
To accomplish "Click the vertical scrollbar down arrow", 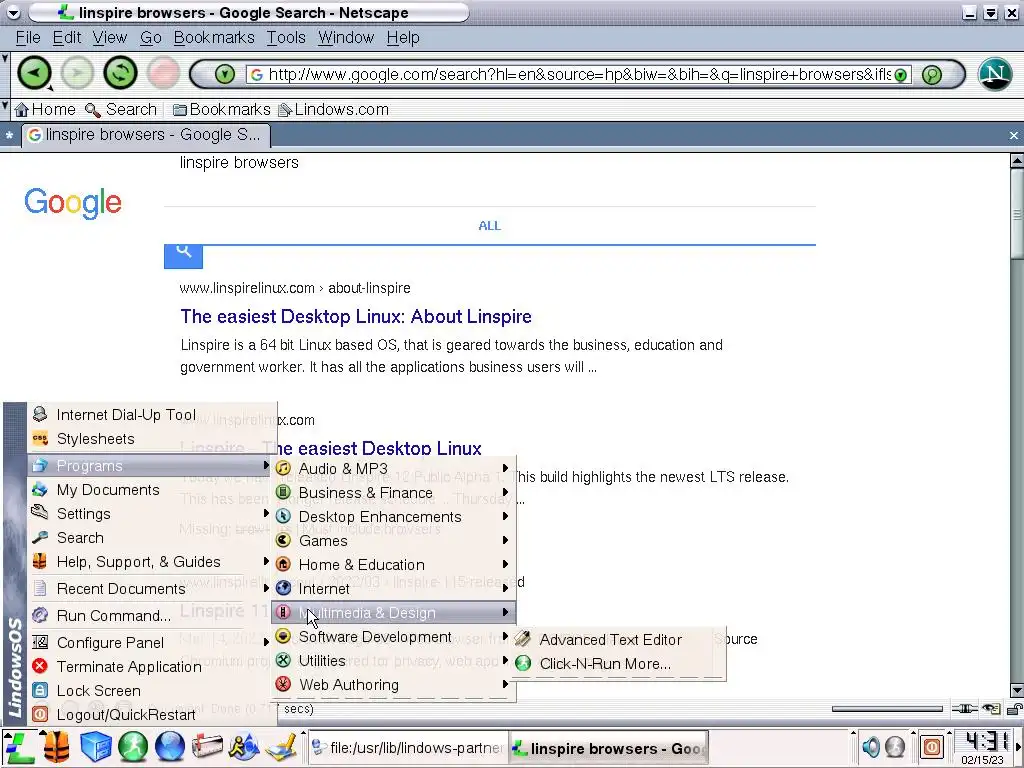I will pos(1016,691).
